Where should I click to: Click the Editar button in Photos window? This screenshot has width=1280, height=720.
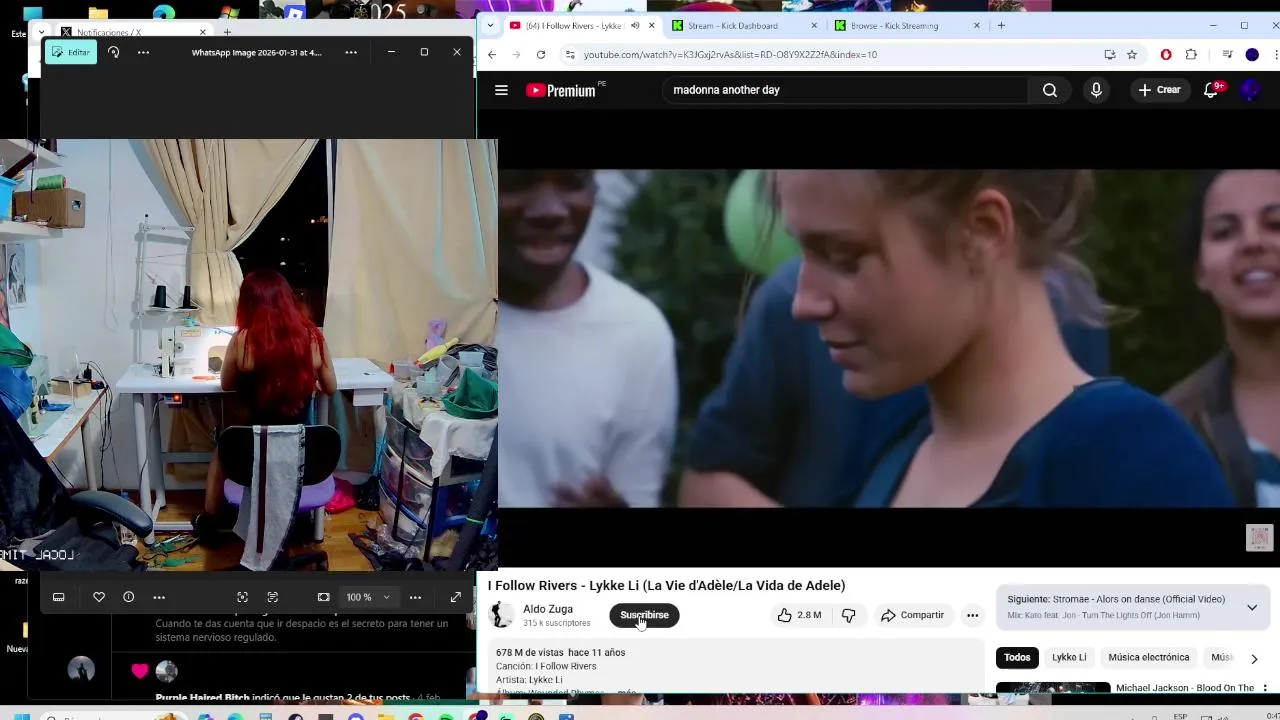pos(71,52)
